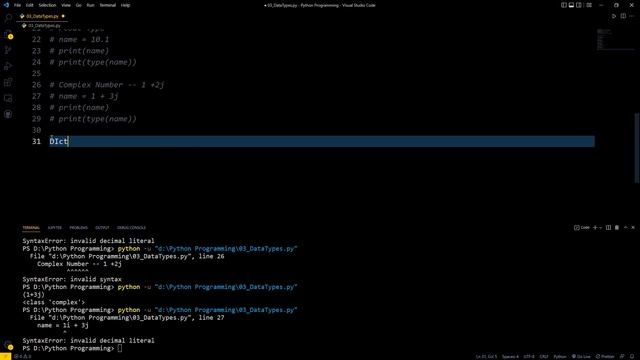Switch to the JUPYTER panel tab
This screenshot has height=360, width=640.
pyautogui.click(x=55, y=228)
